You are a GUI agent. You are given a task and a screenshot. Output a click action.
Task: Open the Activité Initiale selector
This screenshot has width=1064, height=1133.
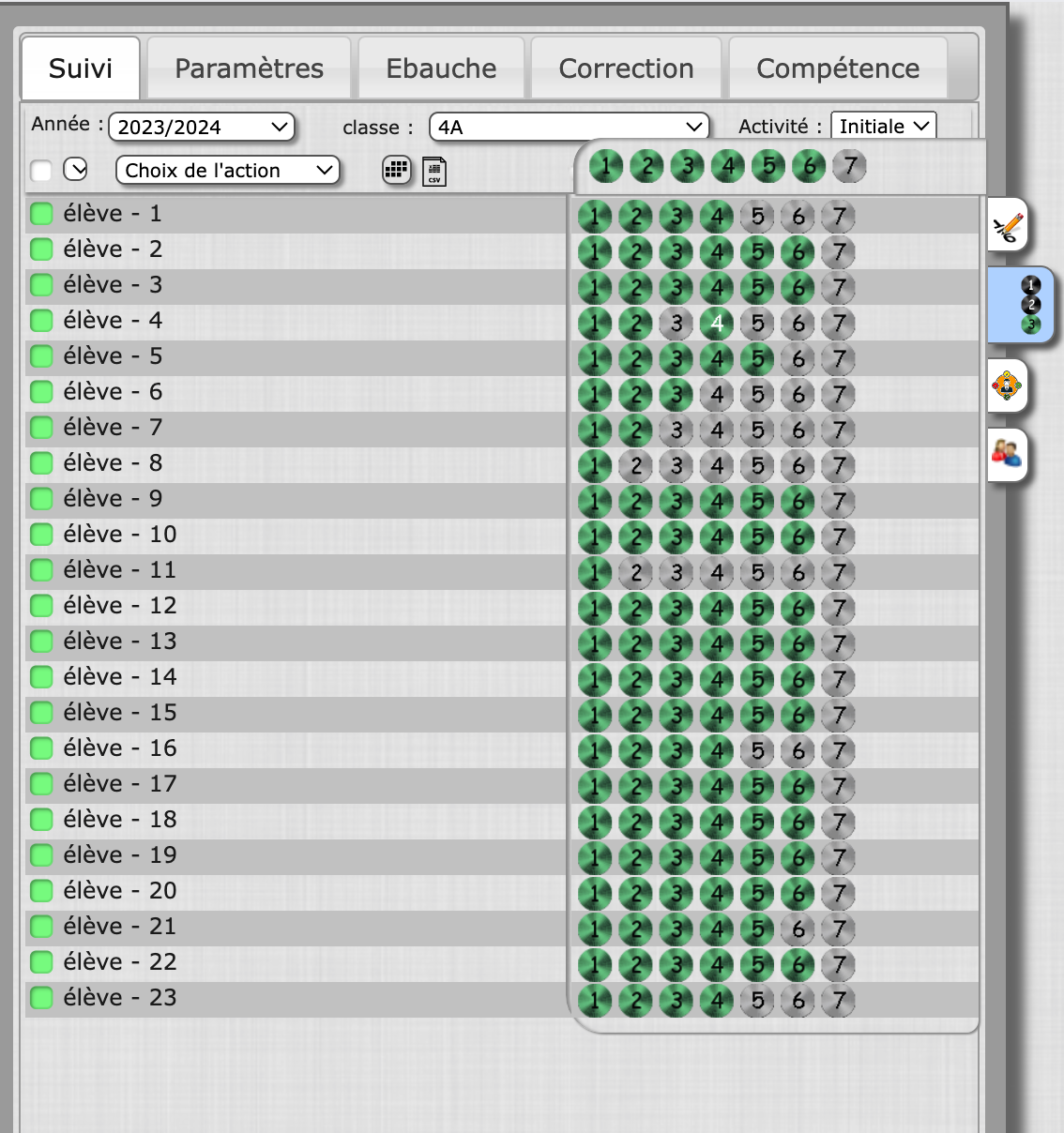(x=883, y=127)
